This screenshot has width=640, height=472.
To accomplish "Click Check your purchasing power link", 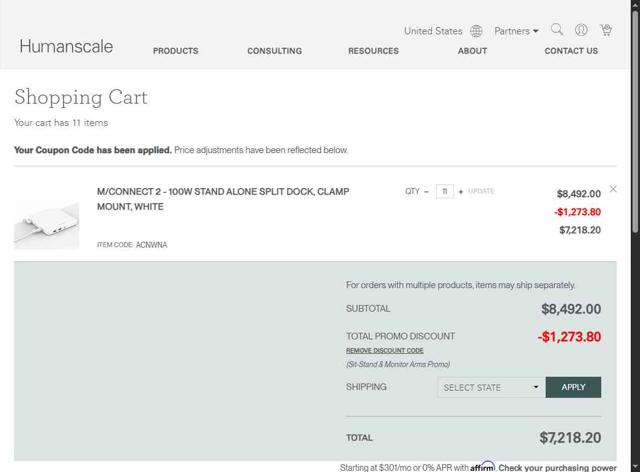I will [557, 468].
